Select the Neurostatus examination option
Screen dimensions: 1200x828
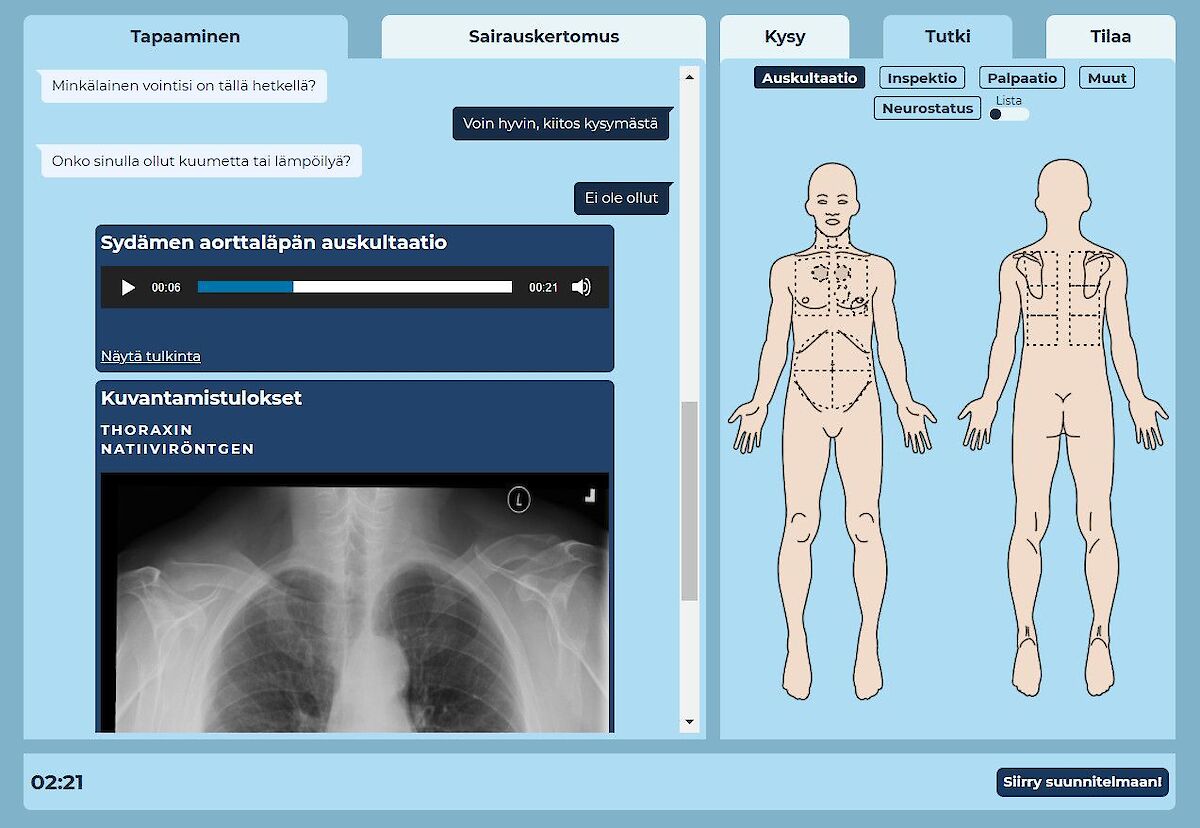point(927,108)
